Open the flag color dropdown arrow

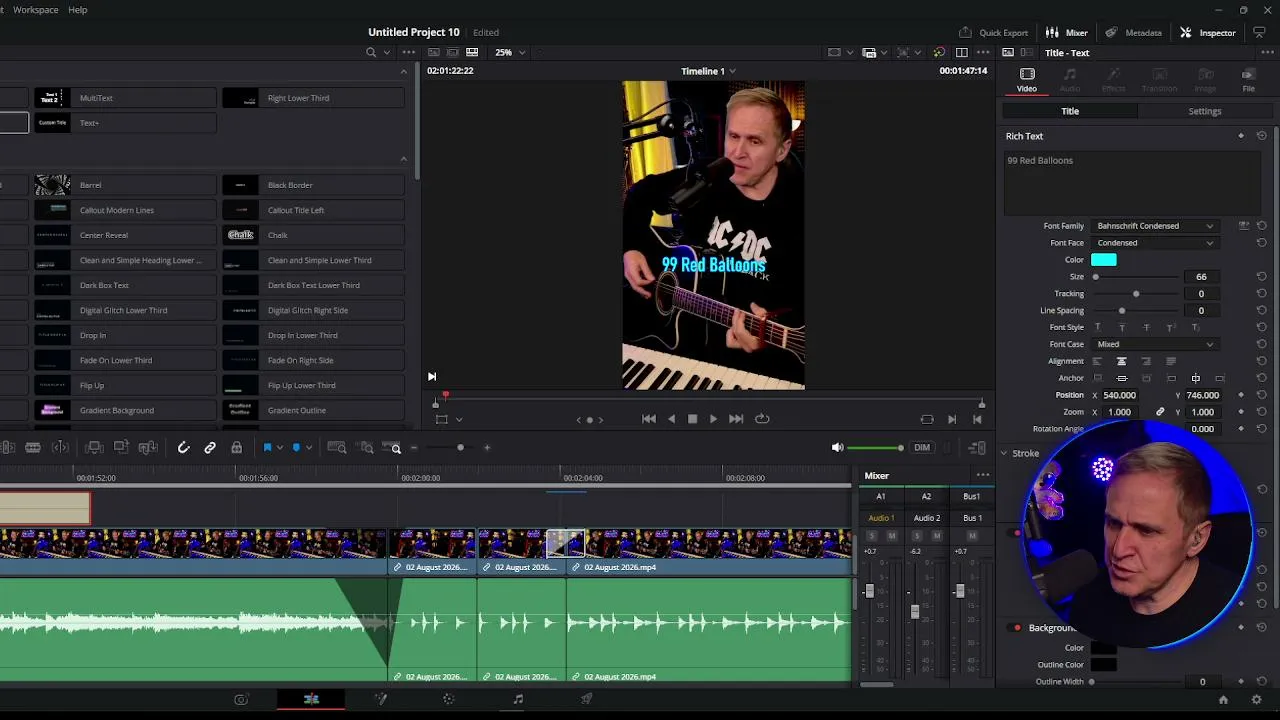click(x=279, y=448)
